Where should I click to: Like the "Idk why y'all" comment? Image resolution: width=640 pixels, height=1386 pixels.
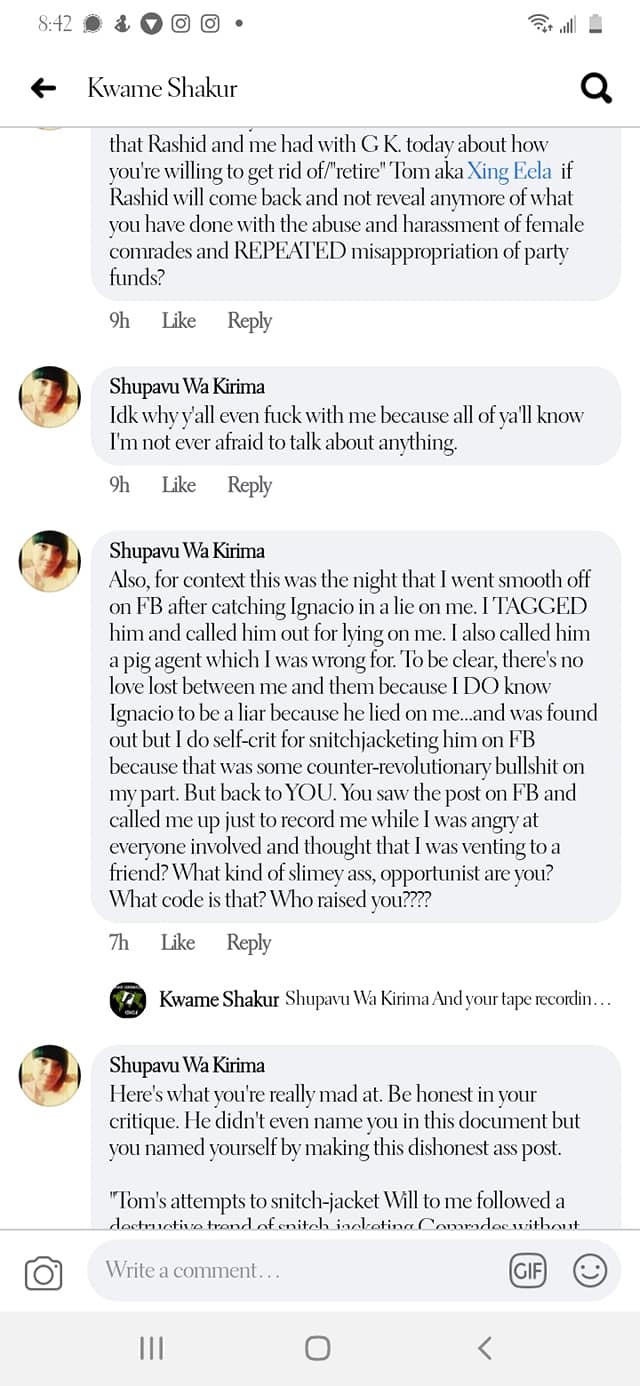[x=178, y=485]
